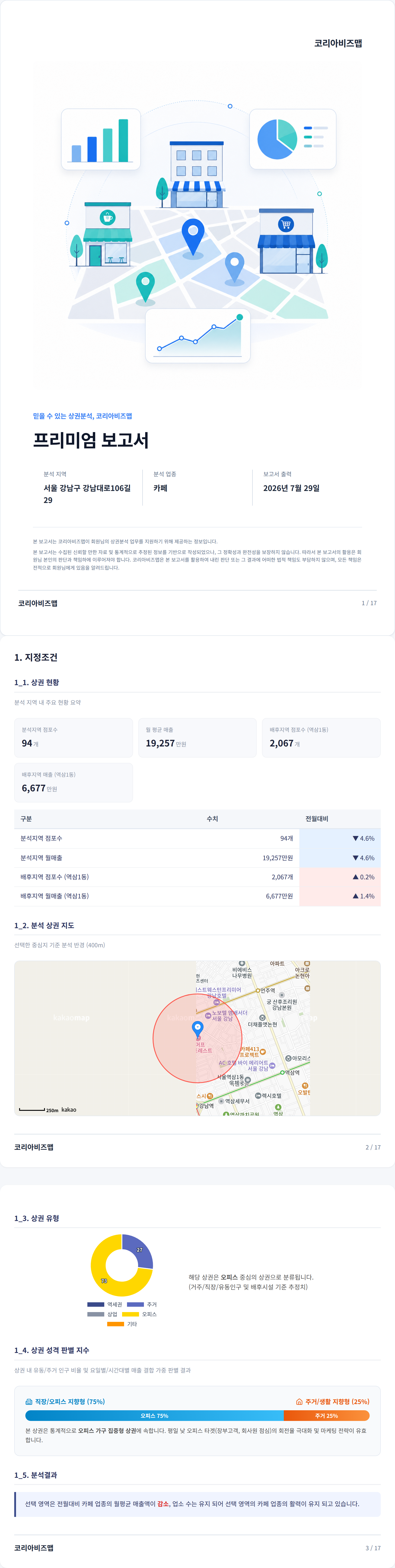Click the 1_3. 상권 유형 heading
Image resolution: width=395 pixels, height=1568 pixels.
[36, 1218]
